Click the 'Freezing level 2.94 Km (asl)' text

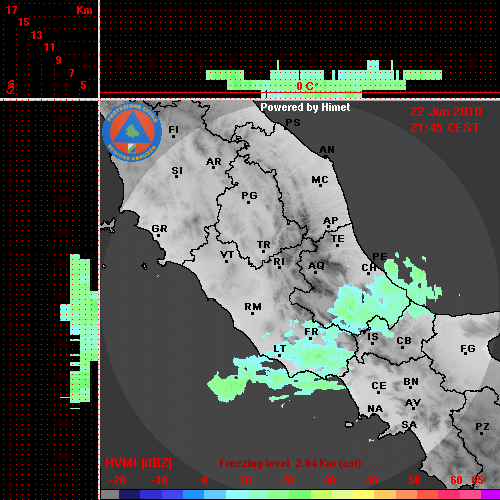tap(290, 463)
